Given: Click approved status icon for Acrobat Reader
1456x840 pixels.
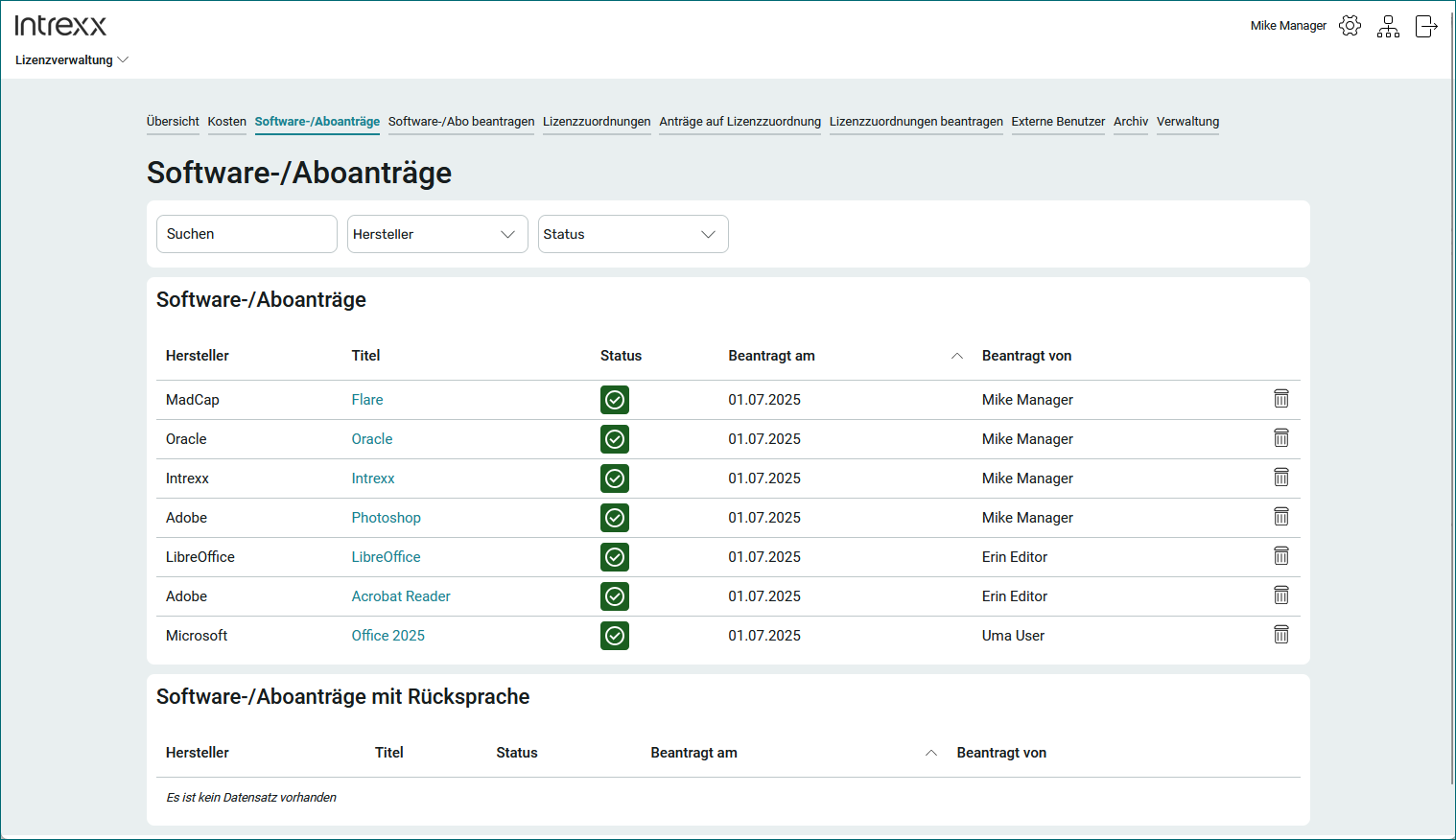Looking at the screenshot, I should pyautogui.click(x=615, y=596).
